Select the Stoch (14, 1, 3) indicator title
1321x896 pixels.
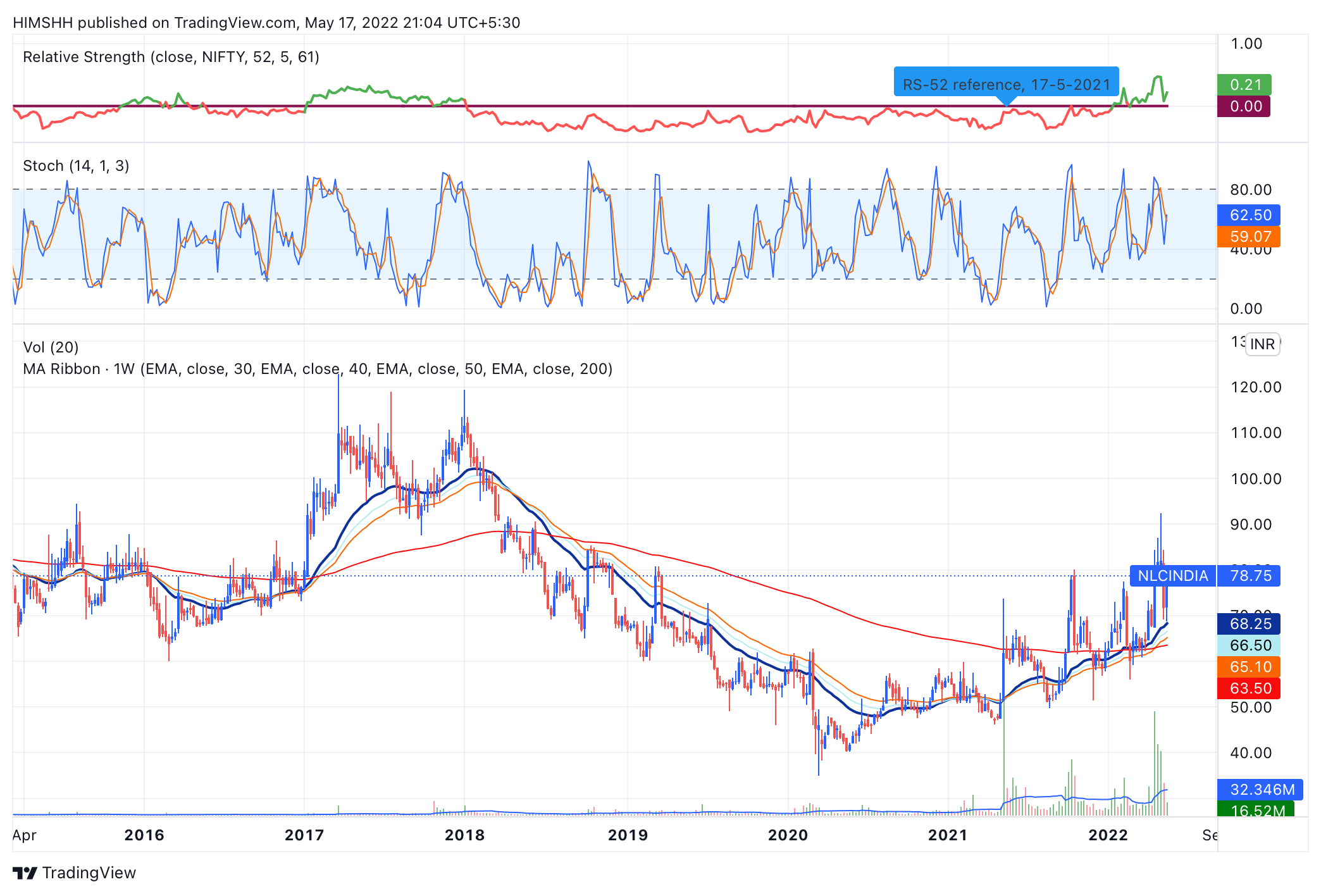76,166
